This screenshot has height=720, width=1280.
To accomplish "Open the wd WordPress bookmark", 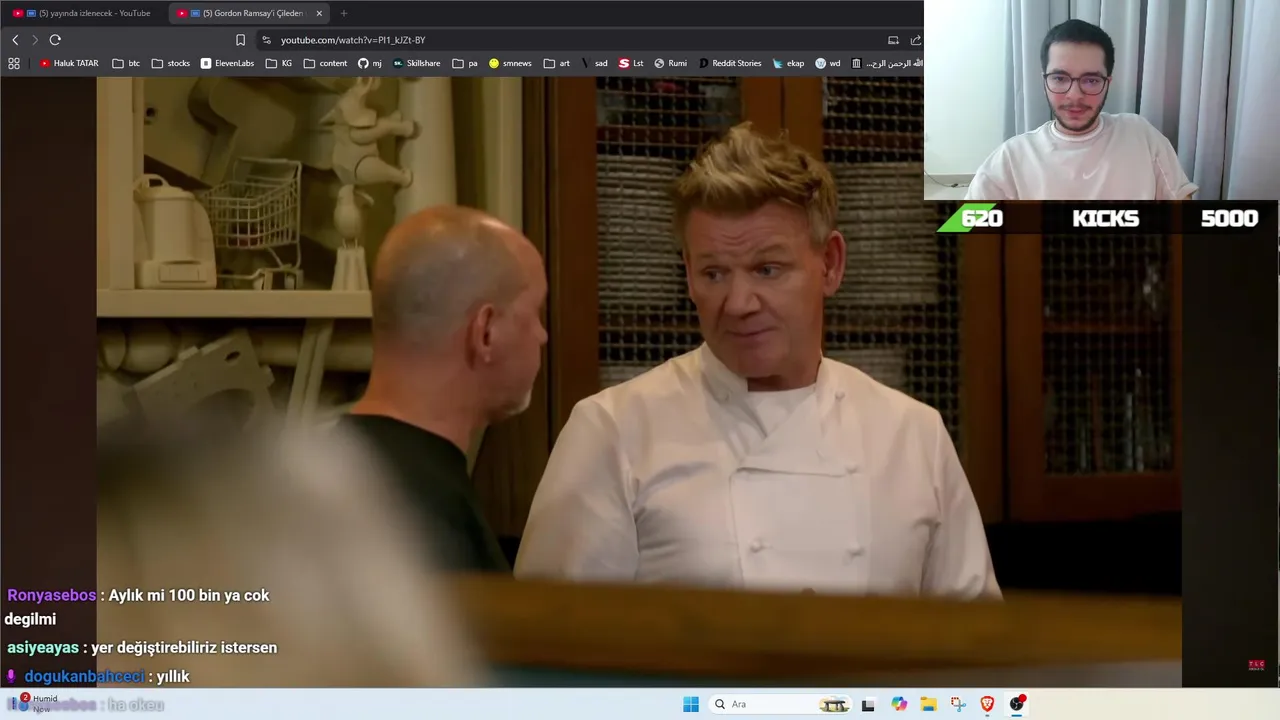I will pos(828,63).
